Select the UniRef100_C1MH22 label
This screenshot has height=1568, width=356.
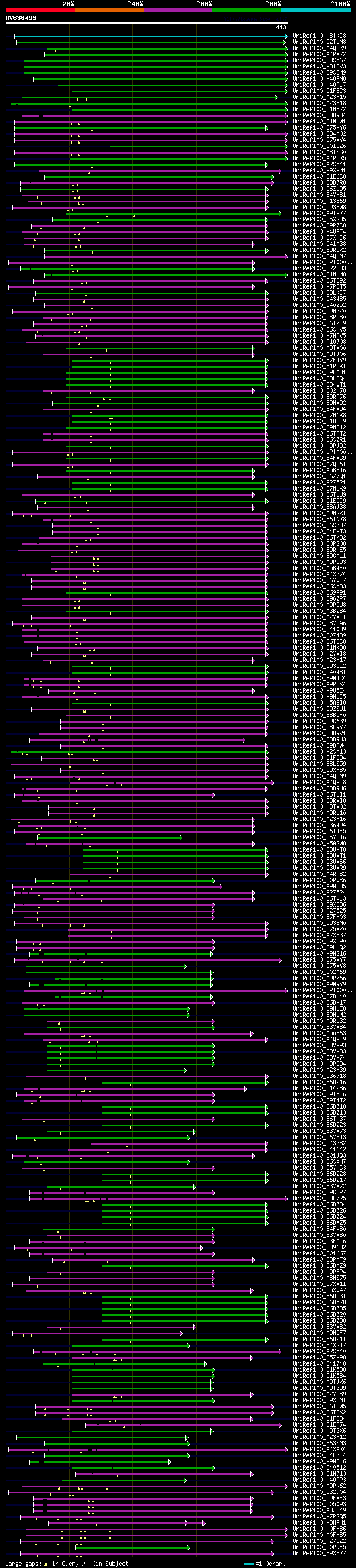[319, 109]
